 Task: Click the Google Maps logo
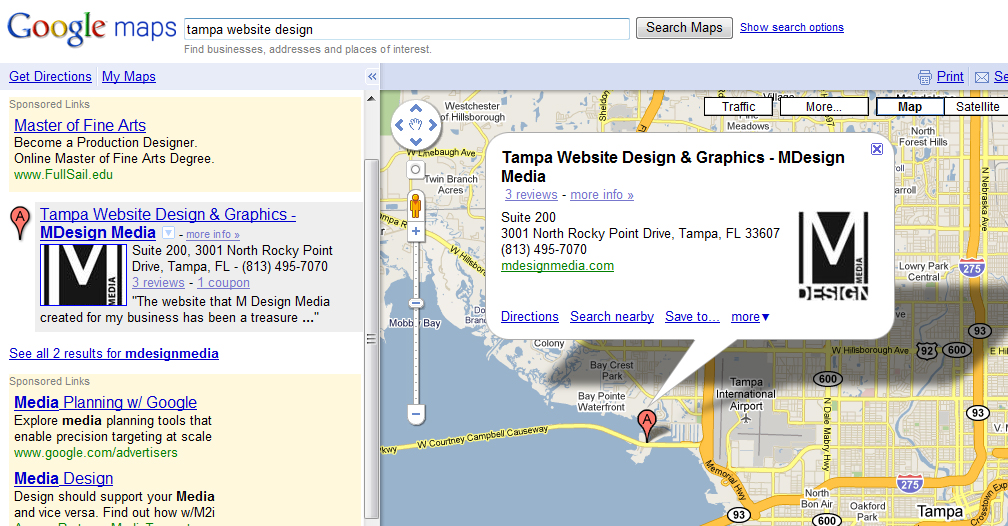(91, 30)
